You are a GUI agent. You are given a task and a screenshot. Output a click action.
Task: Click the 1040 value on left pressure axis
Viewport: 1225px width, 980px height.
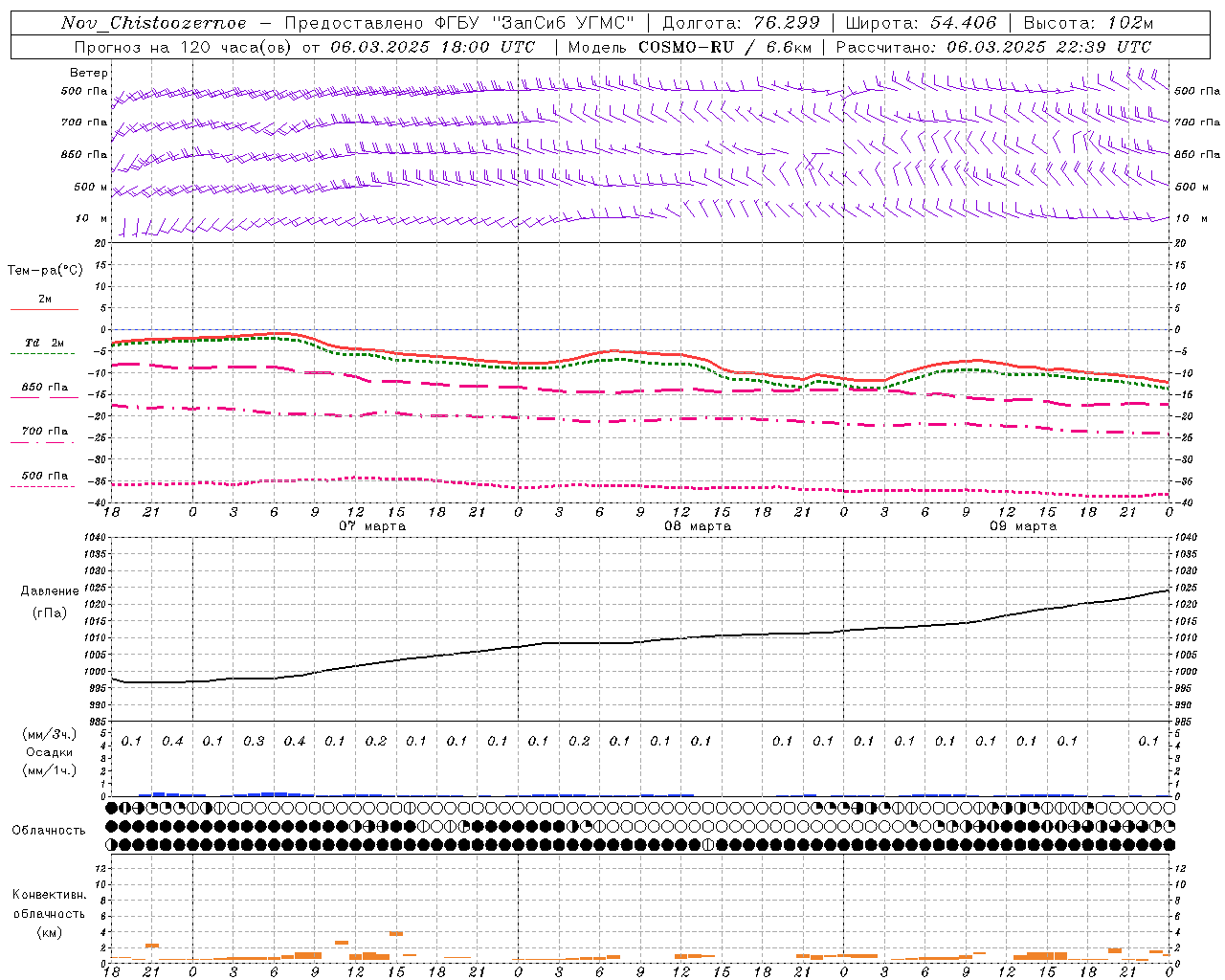click(94, 538)
